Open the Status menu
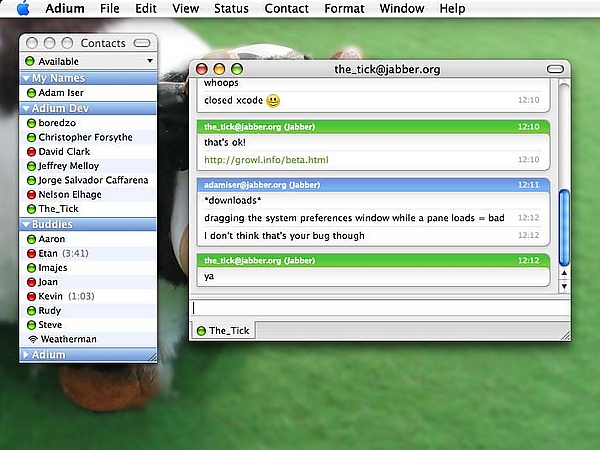The image size is (600, 450). pos(232,9)
